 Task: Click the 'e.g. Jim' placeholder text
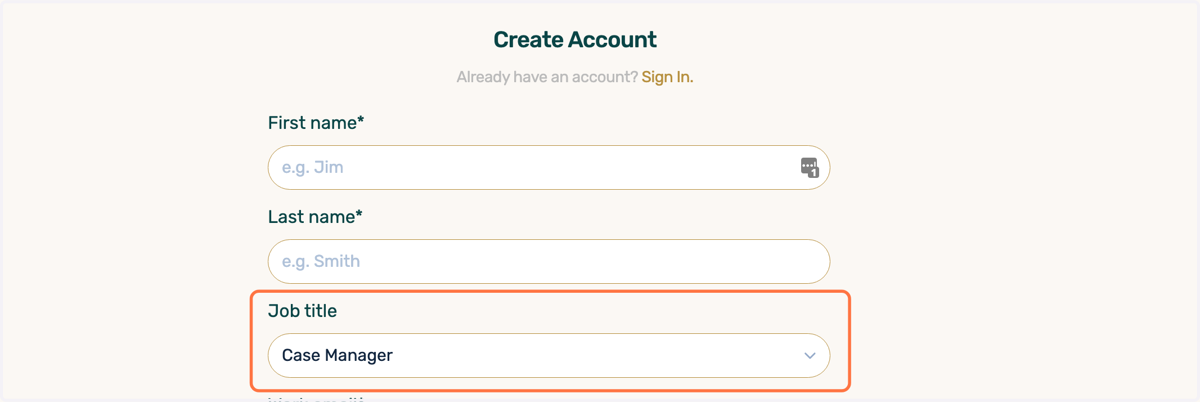tap(313, 167)
